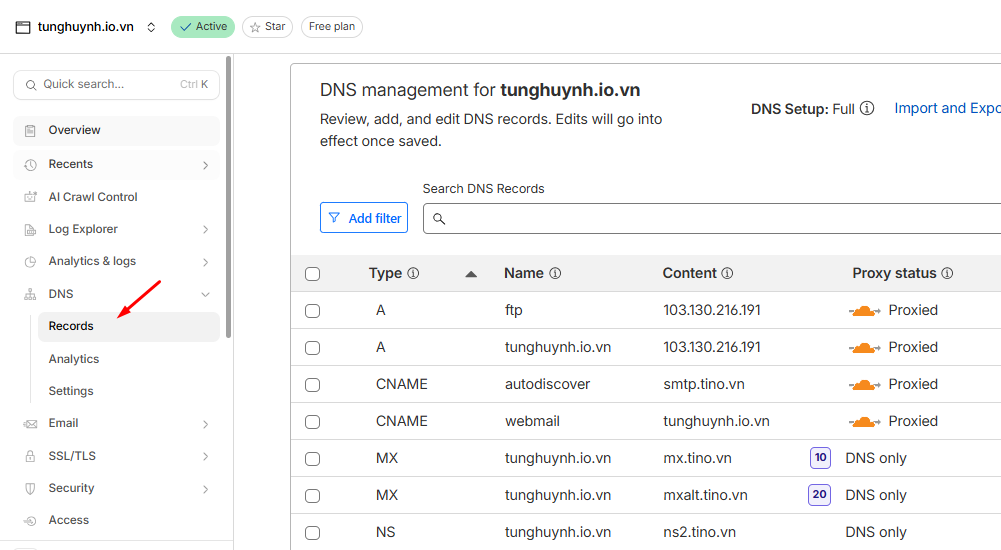The width and height of the screenshot is (1001, 550).
Task: Click the Free plan badge
Action: coord(332,27)
